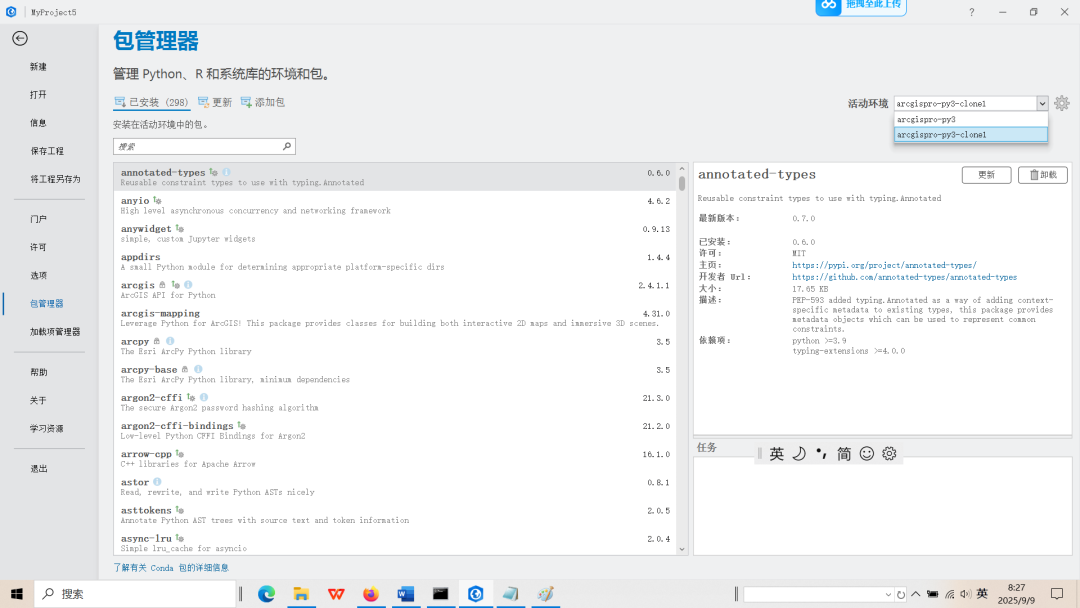Open File Explorer from taskbar
Image resolution: width=1080 pixels, height=608 pixels.
click(301, 594)
